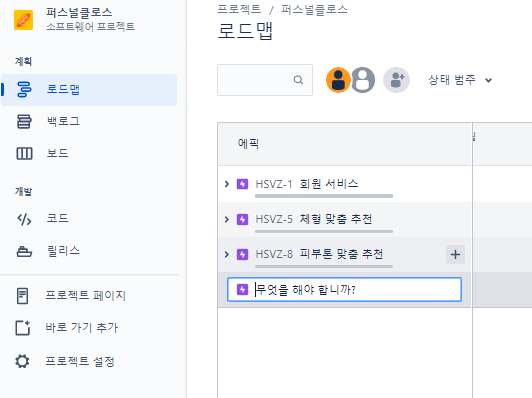Click 바로 가기 추가 shortcut icon
This screenshot has width=532, height=398.
tap(23, 328)
